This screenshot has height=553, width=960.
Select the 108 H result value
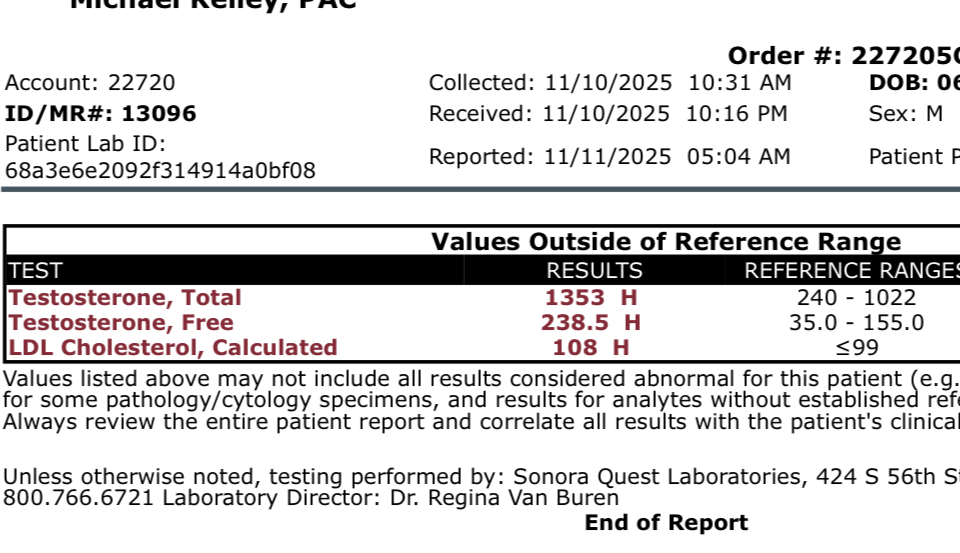[x=592, y=347]
